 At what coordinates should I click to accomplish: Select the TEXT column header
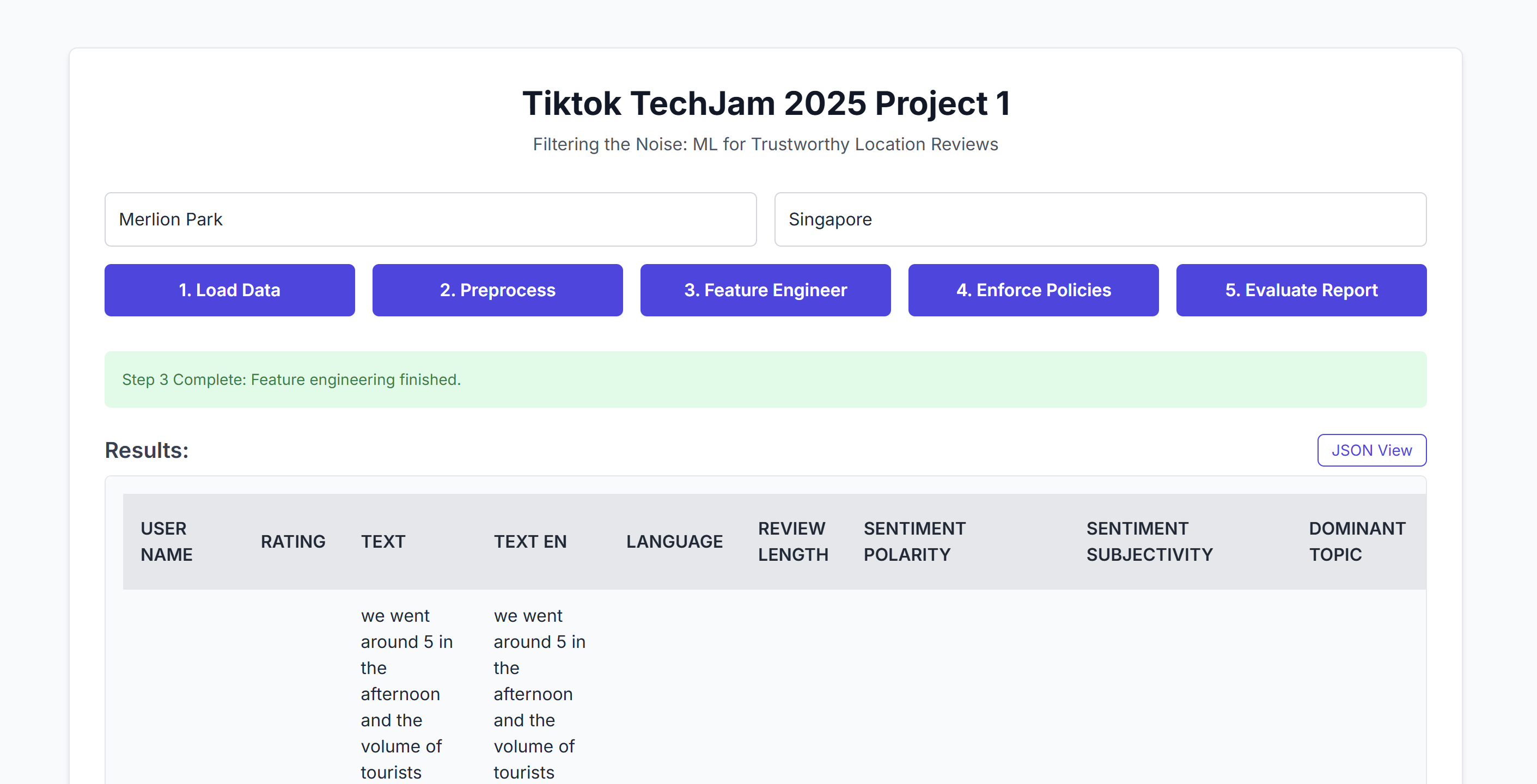(x=383, y=541)
